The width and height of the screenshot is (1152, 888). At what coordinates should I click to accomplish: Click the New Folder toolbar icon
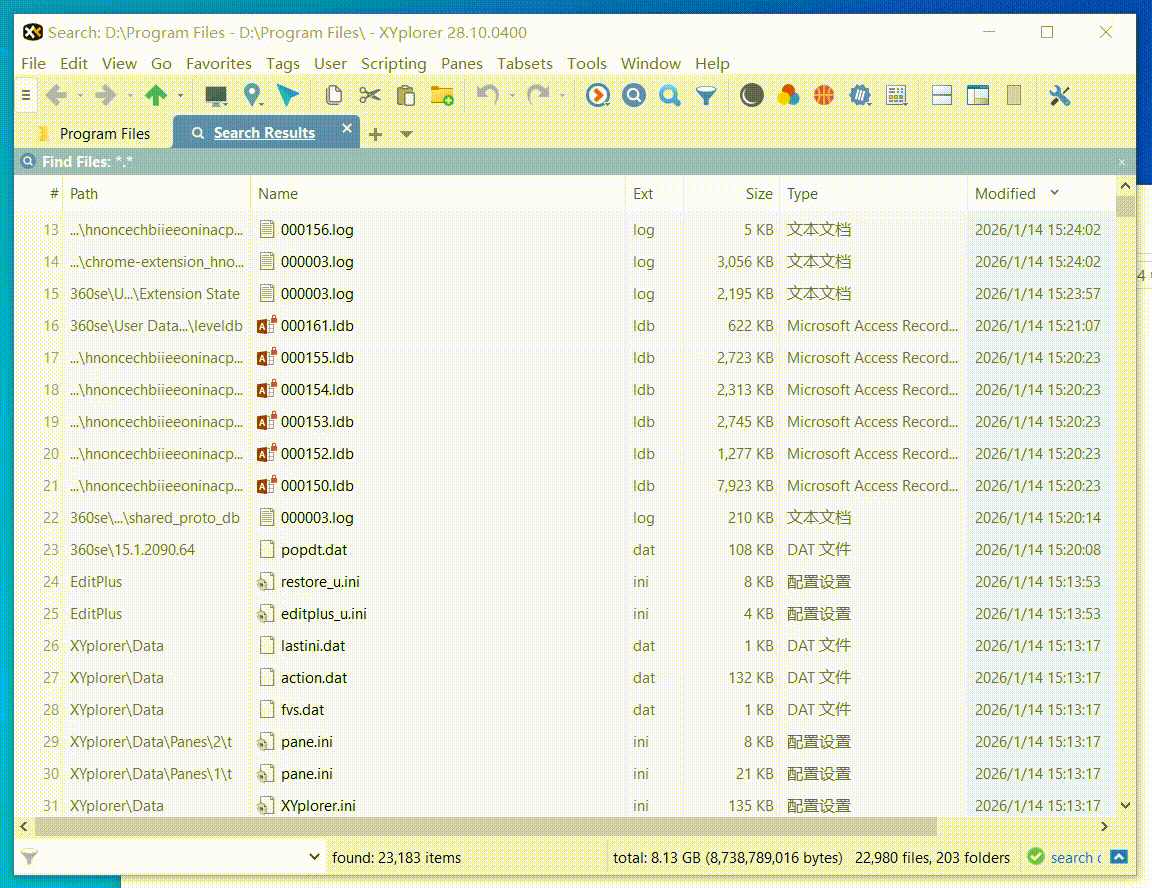pos(441,95)
